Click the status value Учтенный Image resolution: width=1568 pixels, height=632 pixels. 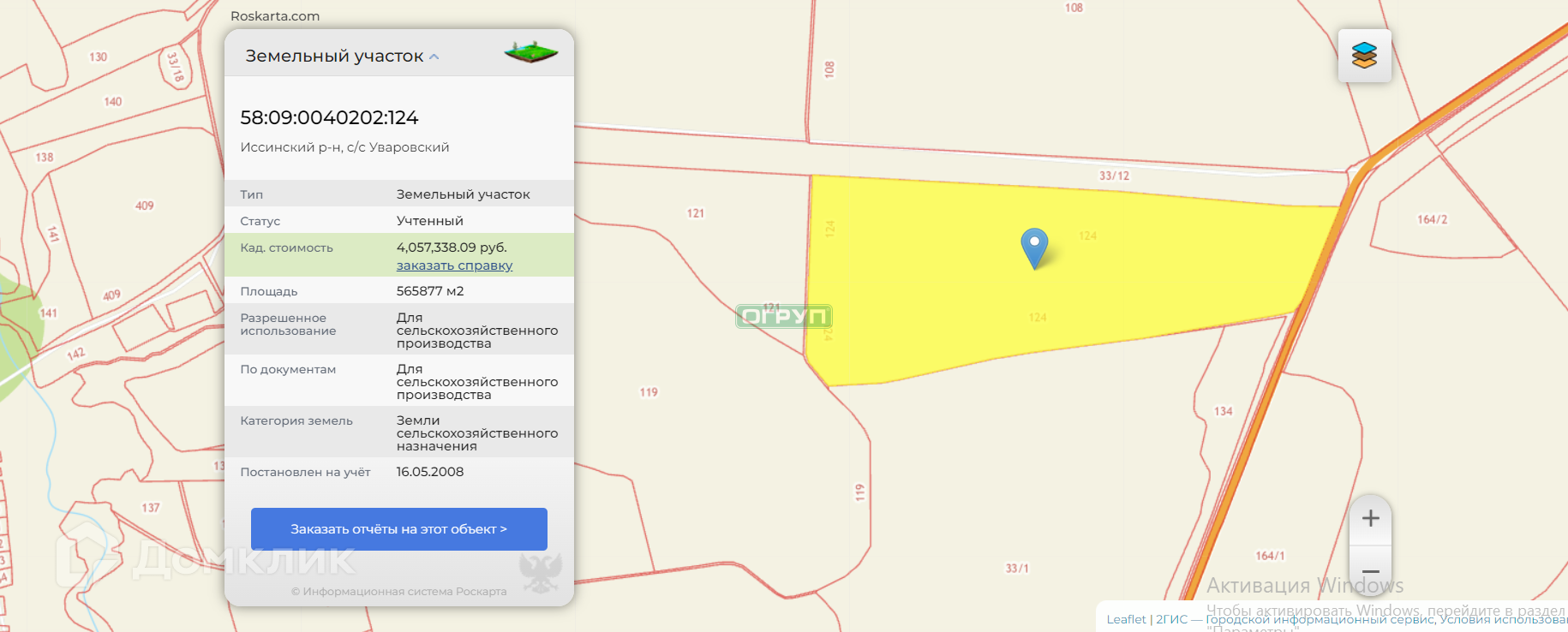[x=430, y=221]
